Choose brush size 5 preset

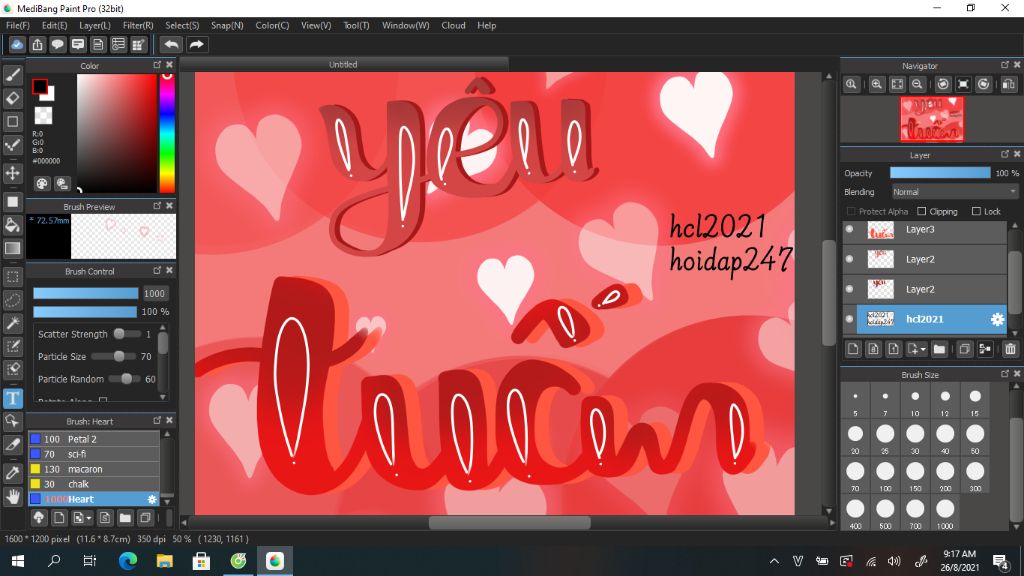[855, 399]
